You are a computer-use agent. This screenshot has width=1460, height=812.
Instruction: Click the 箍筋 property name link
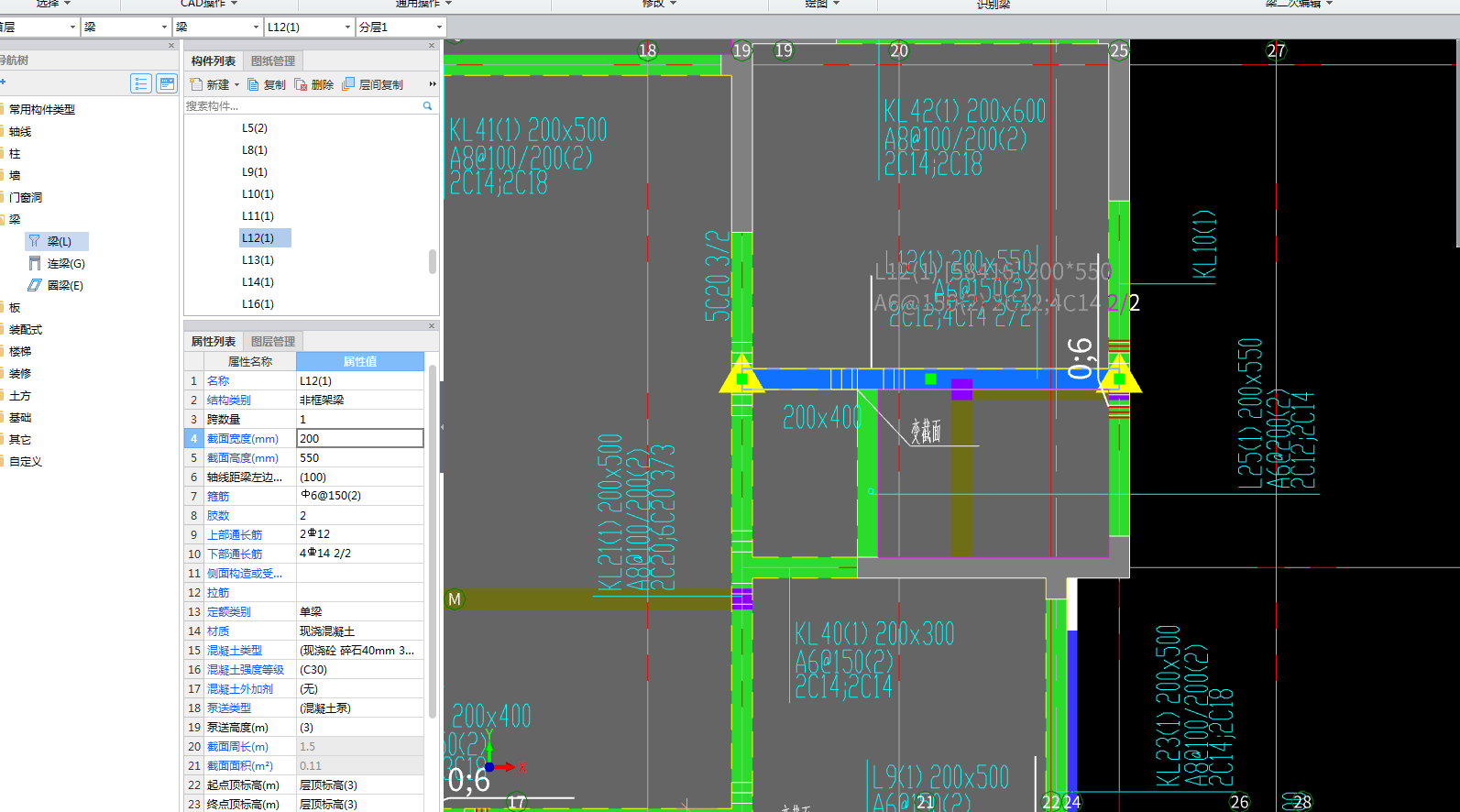coord(218,497)
